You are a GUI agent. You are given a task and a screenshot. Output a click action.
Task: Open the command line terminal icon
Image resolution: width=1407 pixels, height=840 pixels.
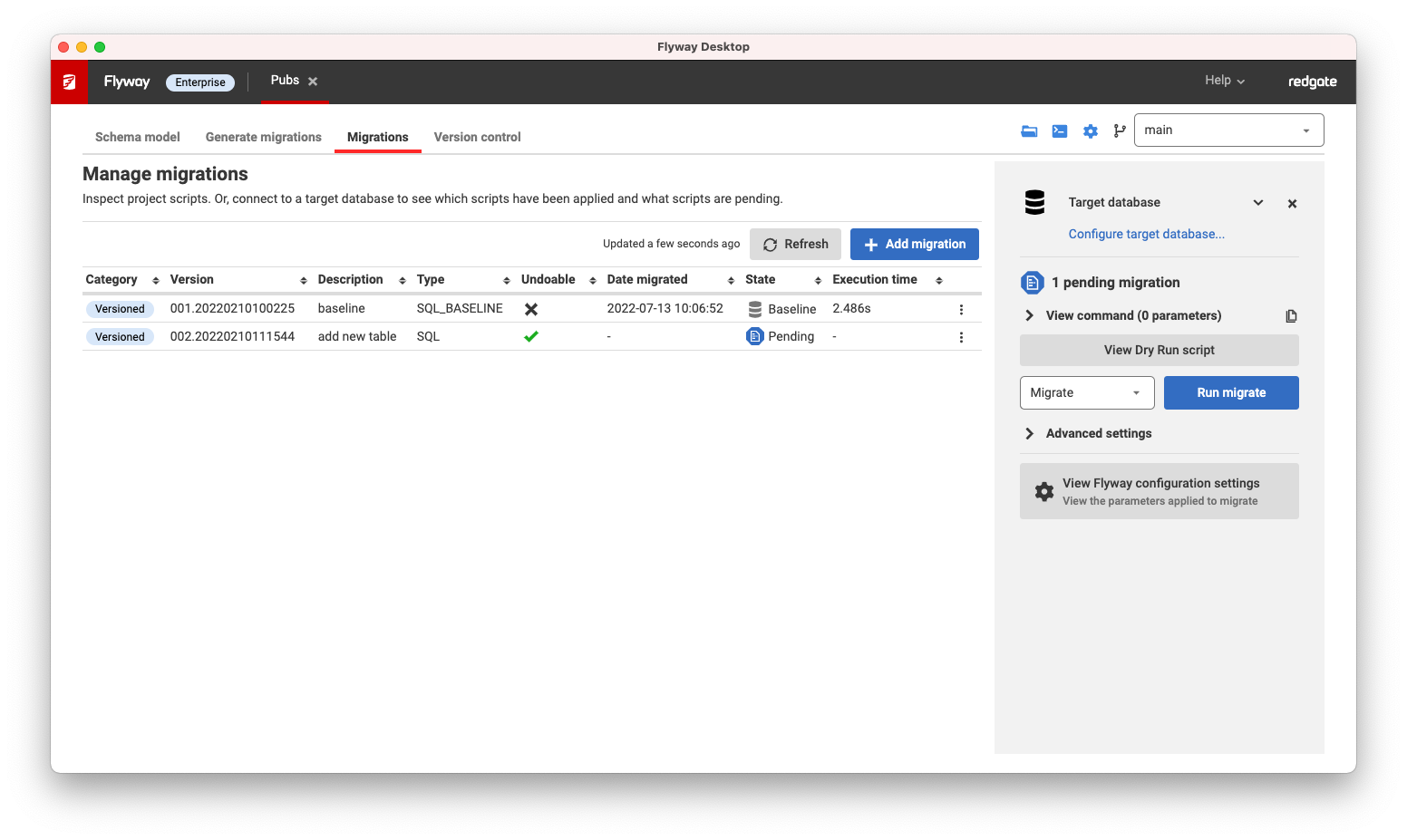pyautogui.click(x=1059, y=131)
